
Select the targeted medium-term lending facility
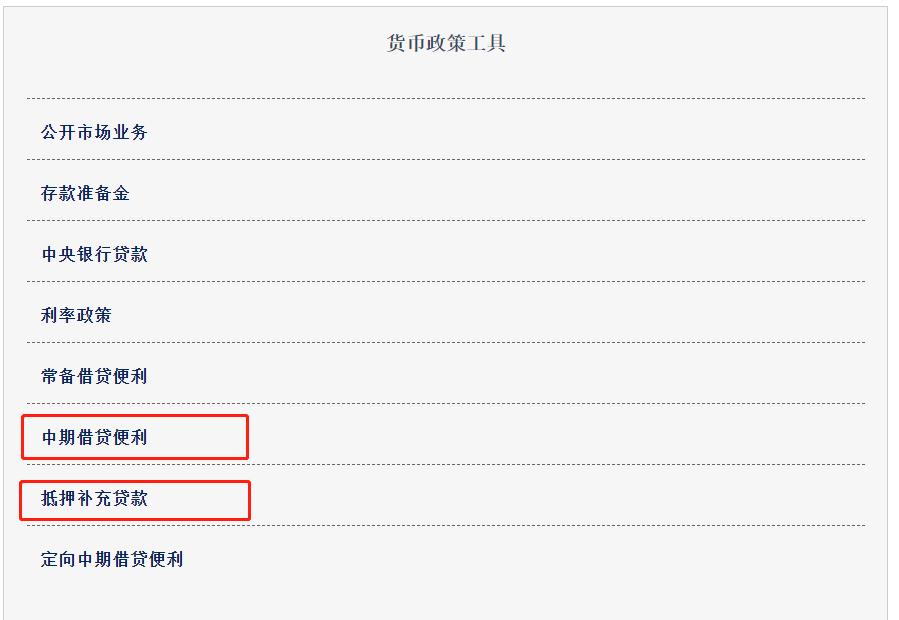coord(113,557)
